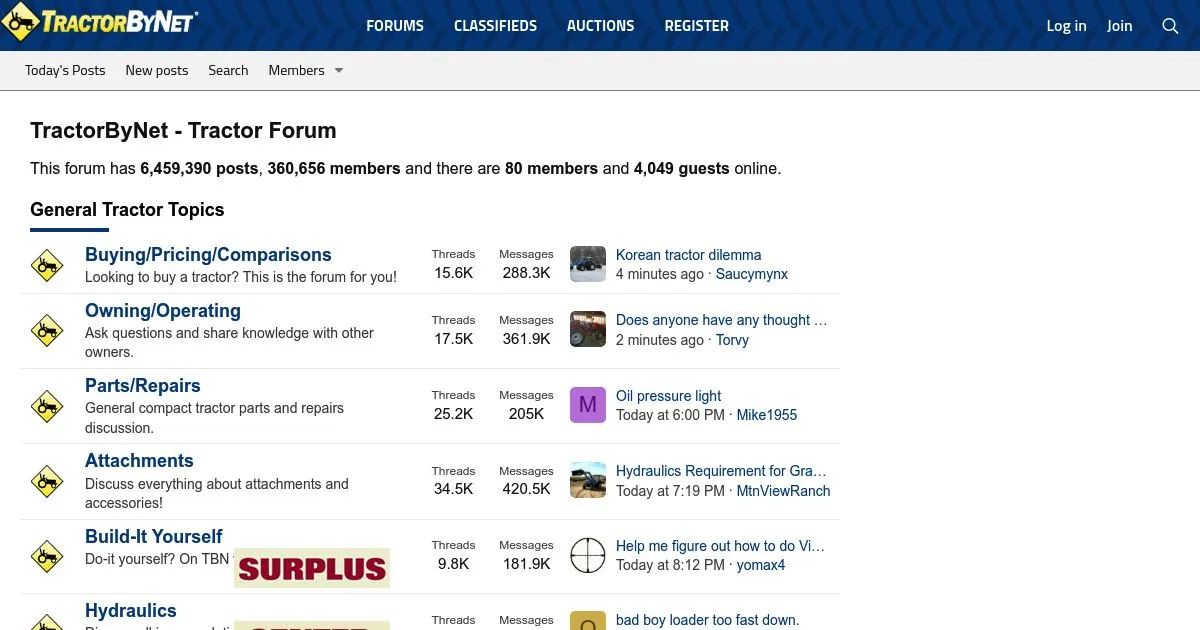Expand the Members dropdown arrow
The height and width of the screenshot is (630, 1200).
[339, 70]
